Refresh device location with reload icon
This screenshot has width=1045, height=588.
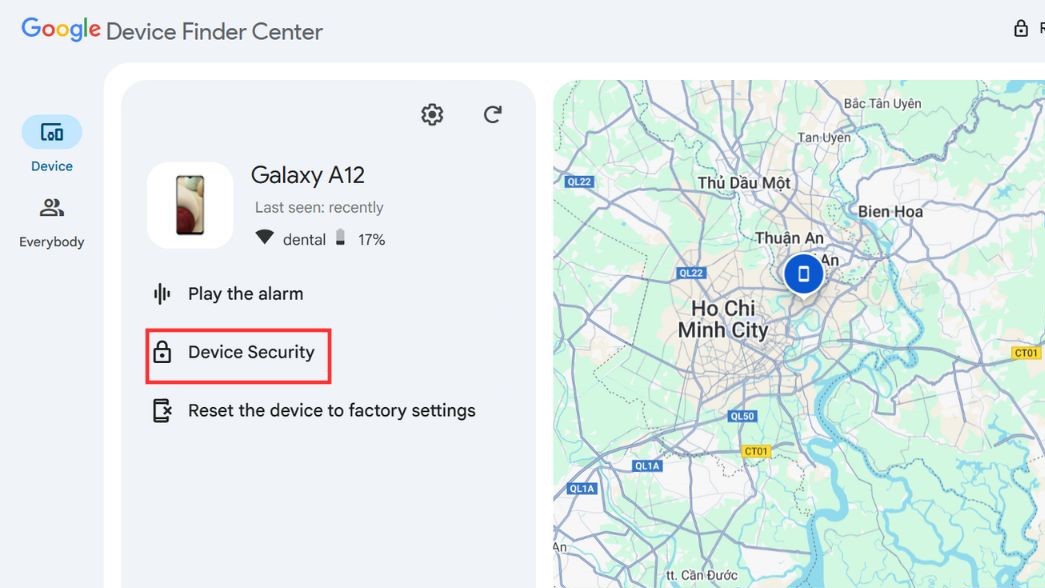(x=492, y=115)
